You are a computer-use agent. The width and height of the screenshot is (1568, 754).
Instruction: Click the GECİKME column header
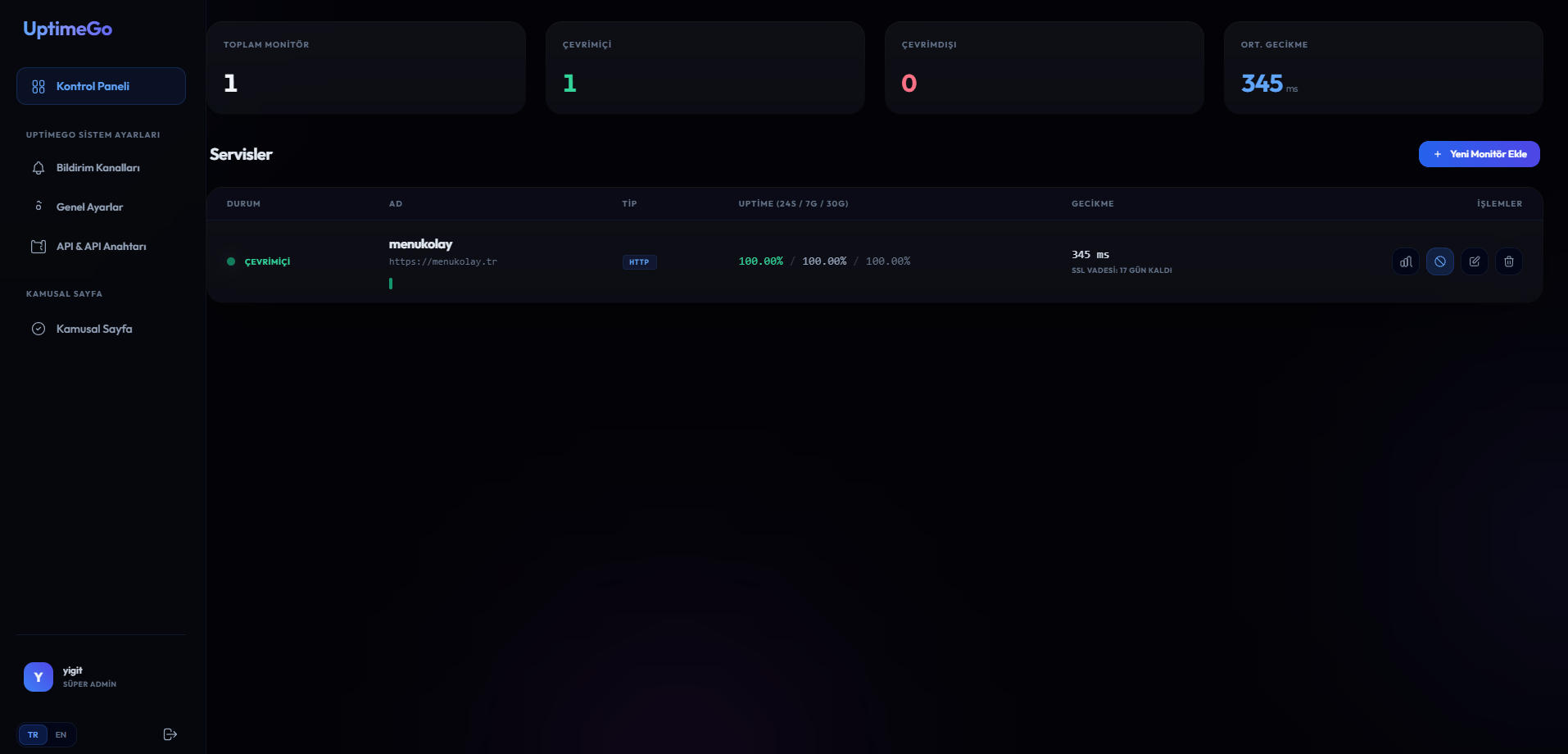(x=1093, y=204)
